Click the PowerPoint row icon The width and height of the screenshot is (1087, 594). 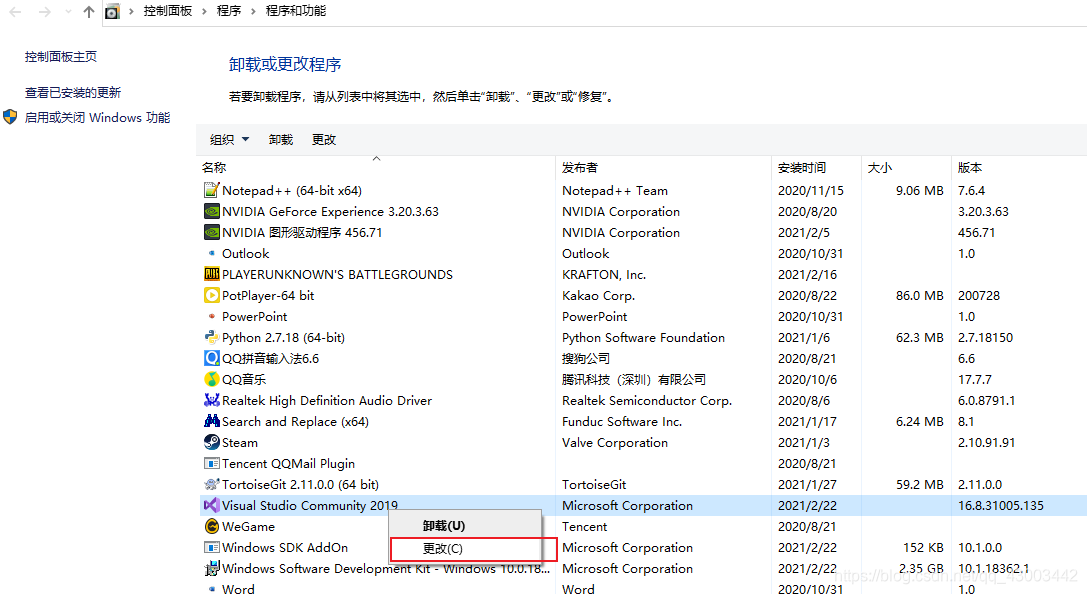tap(211, 316)
